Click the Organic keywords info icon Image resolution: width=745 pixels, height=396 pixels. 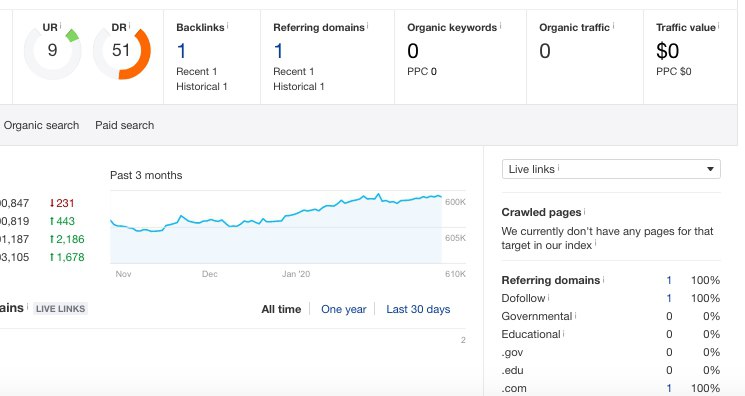(500, 25)
